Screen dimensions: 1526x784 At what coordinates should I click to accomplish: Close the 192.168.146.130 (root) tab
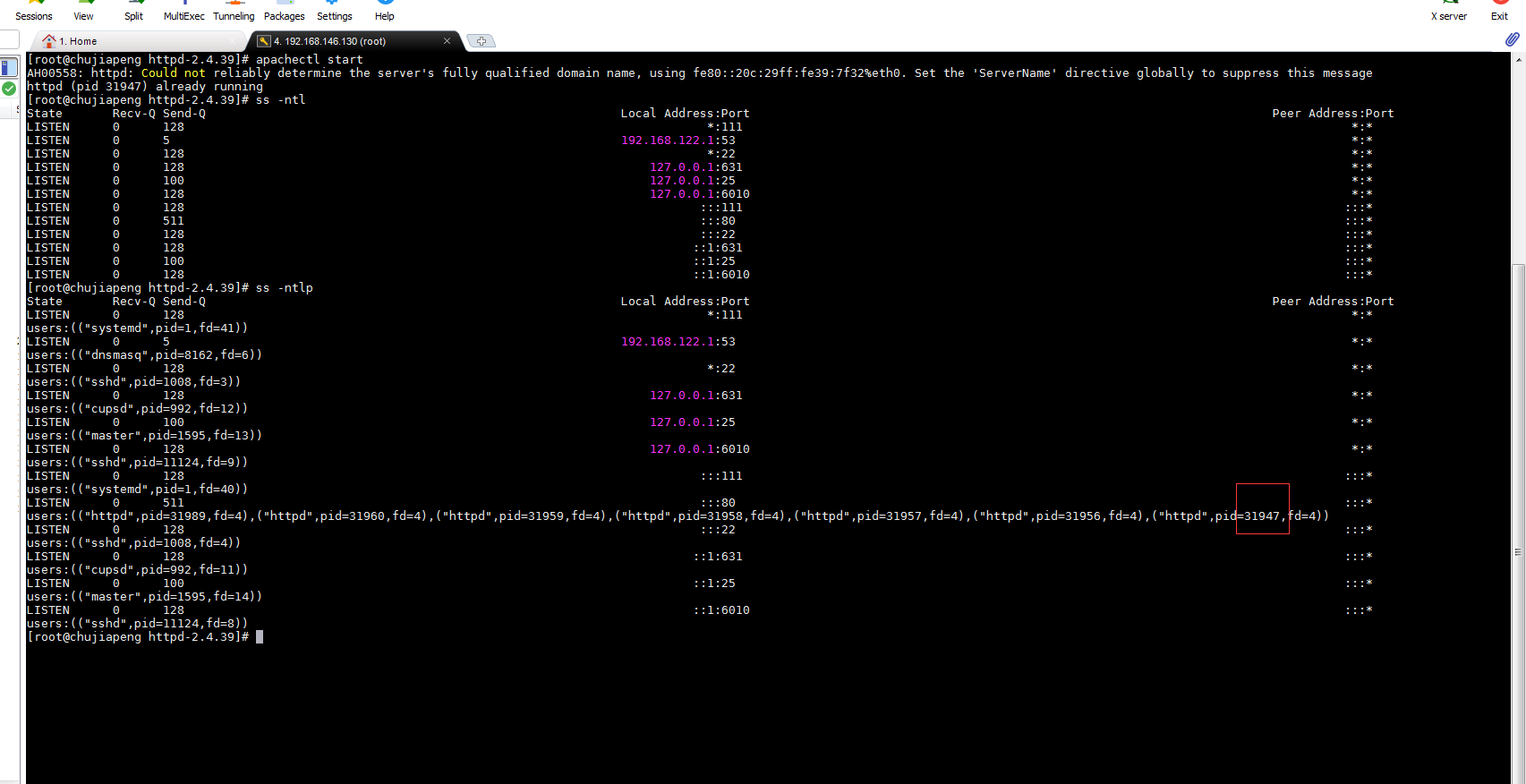448,41
